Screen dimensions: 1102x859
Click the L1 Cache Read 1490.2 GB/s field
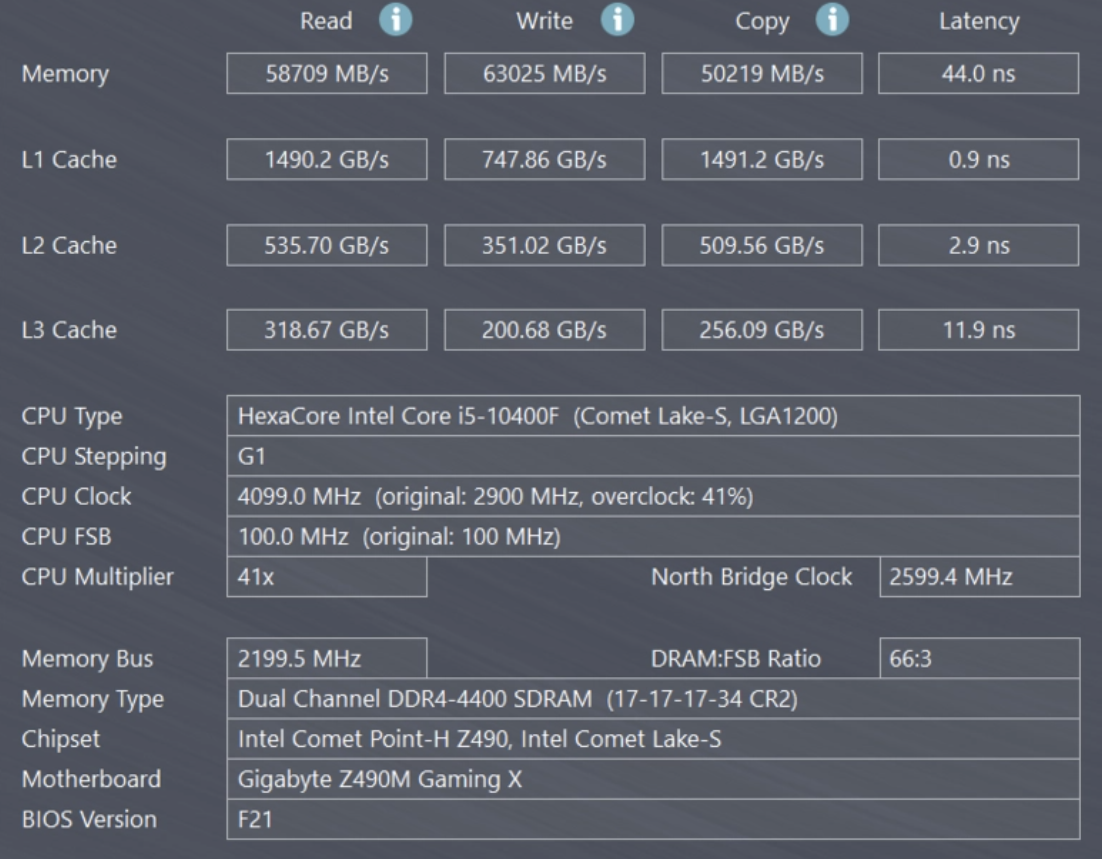pyautogui.click(x=326, y=160)
